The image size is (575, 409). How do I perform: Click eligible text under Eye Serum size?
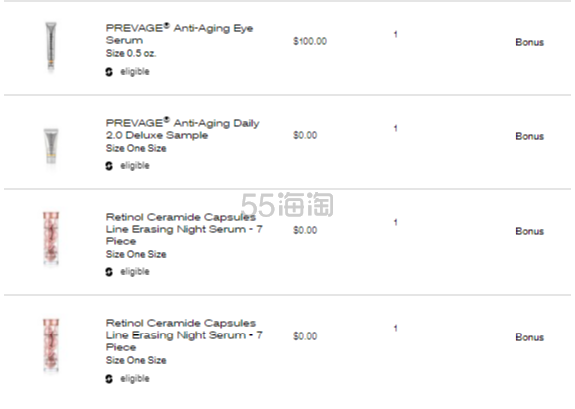(135, 72)
